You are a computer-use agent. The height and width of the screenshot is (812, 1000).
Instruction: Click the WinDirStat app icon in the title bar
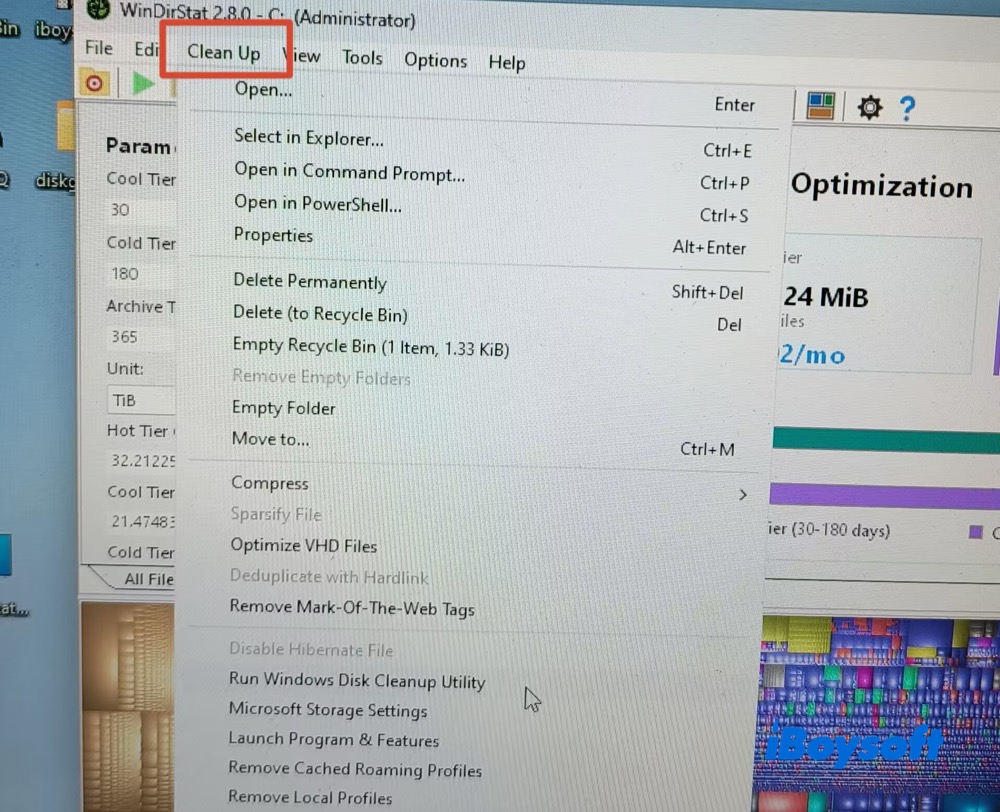[x=98, y=8]
